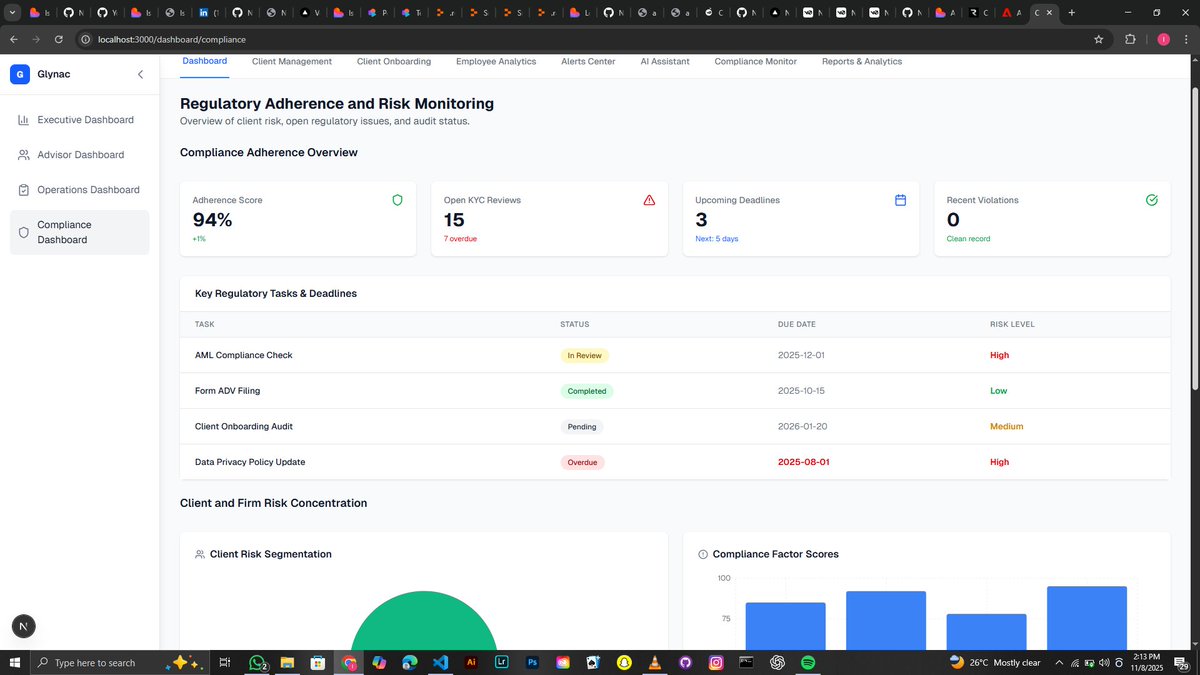Click the green check circle on Recent Violations
1200x675 pixels.
[x=1152, y=200]
